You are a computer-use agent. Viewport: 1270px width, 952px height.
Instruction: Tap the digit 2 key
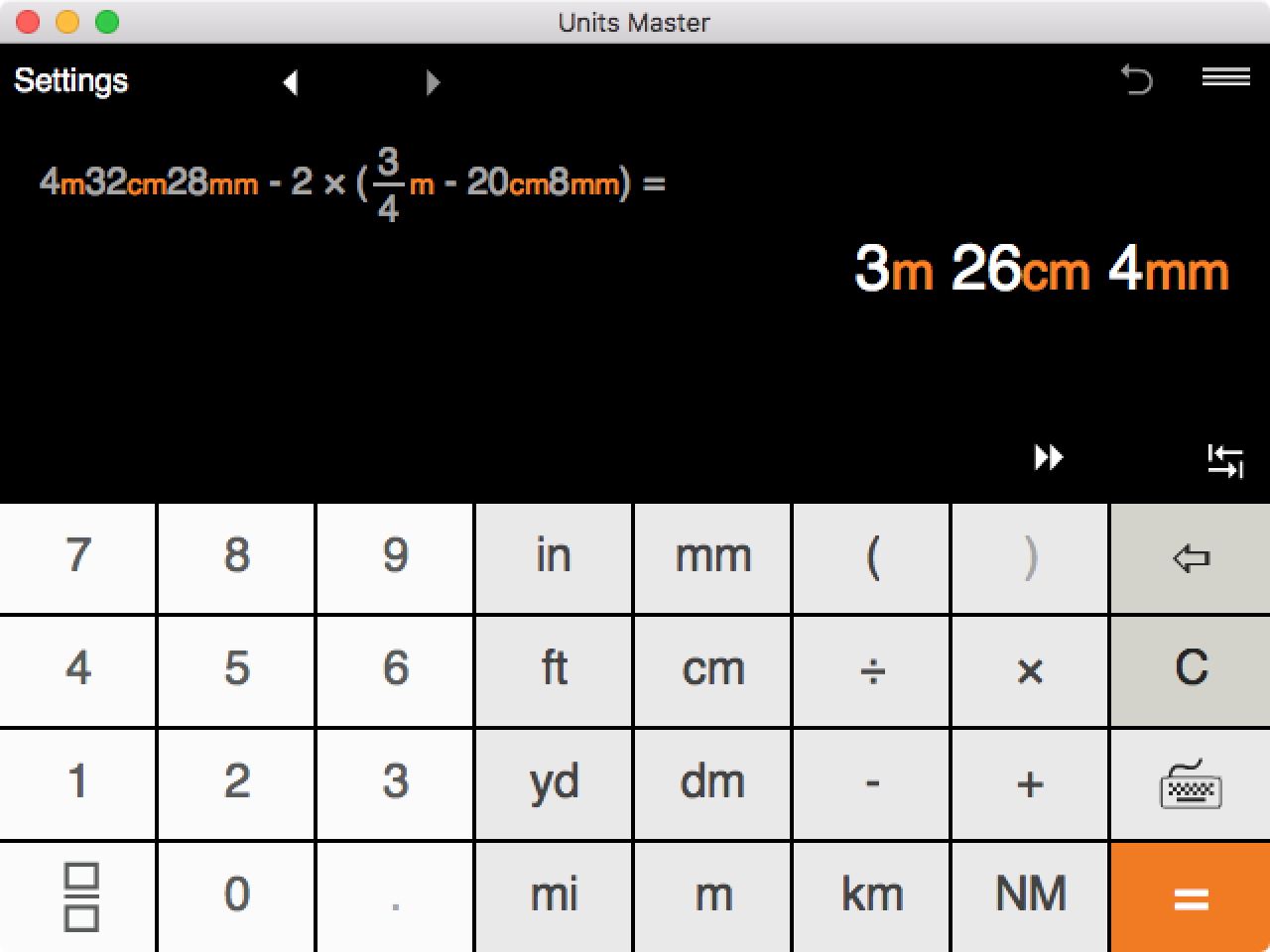tap(236, 784)
